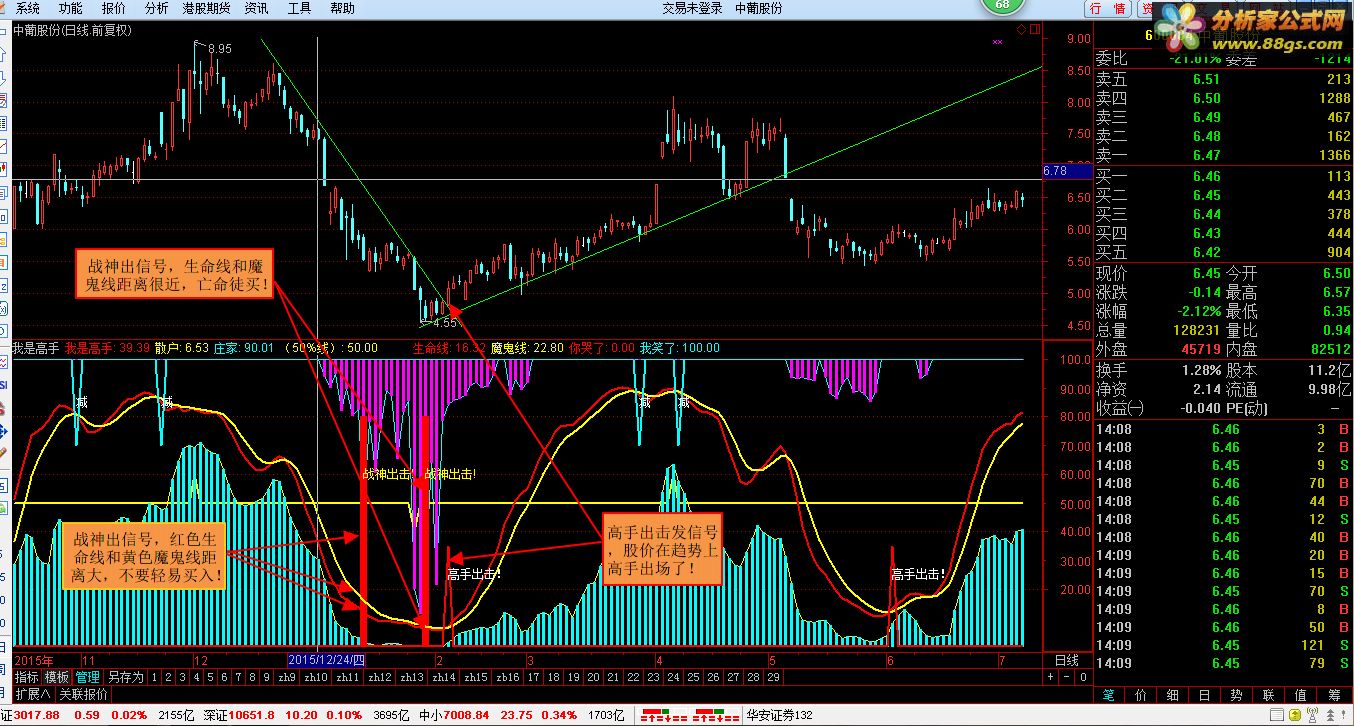Click the 卖五 6.51 order row
This screenshot has width=1354, height=726.
[1222, 79]
